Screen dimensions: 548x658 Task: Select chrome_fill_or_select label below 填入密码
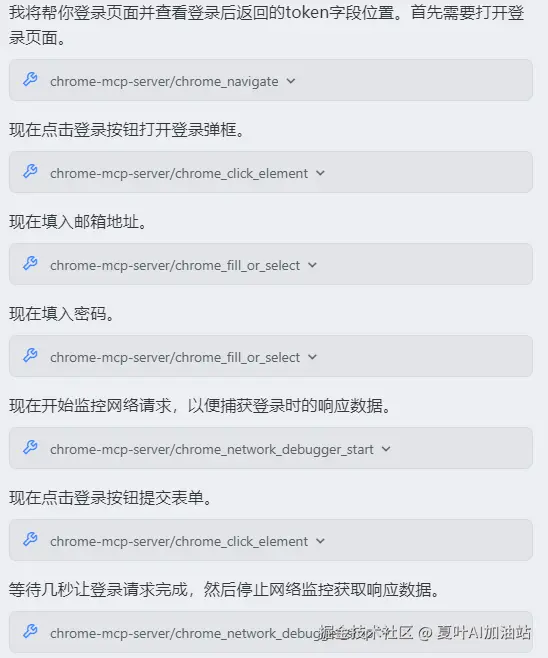(x=175, y=357)
